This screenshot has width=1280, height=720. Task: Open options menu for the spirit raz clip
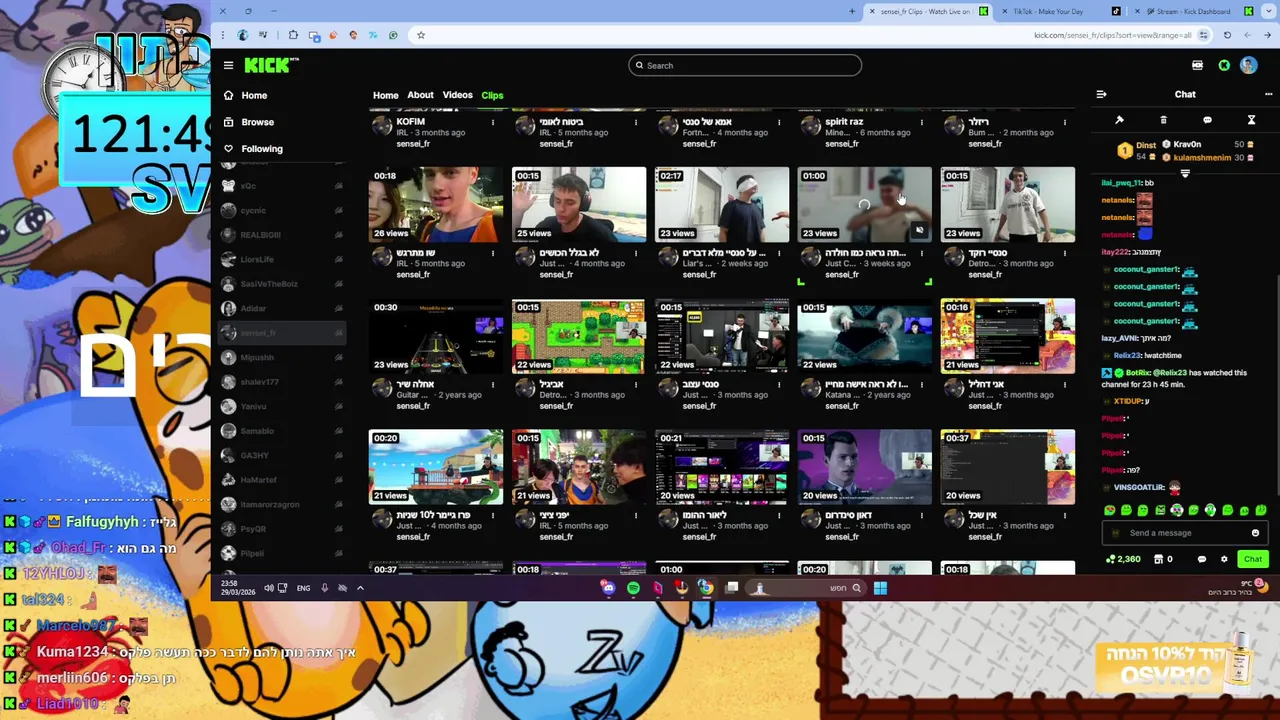pos(921,122)
